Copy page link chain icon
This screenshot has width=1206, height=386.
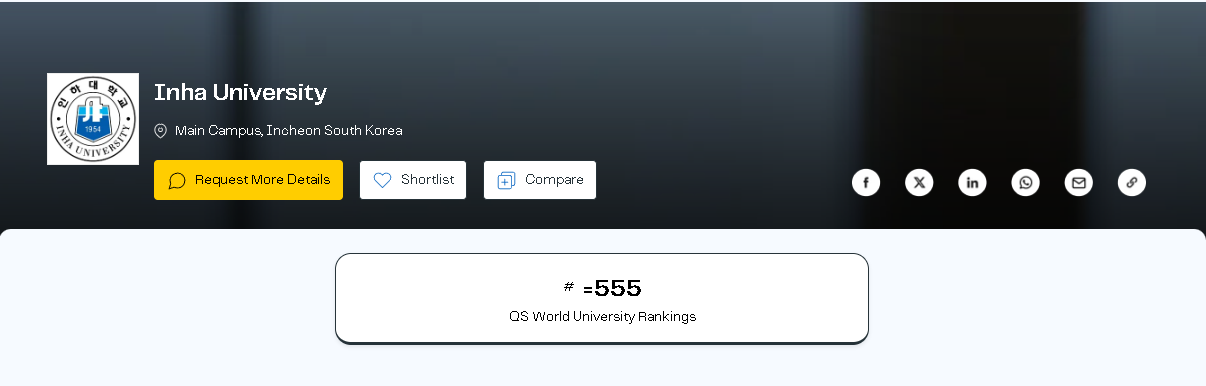pyautogui.click(x=1132, y=182)
